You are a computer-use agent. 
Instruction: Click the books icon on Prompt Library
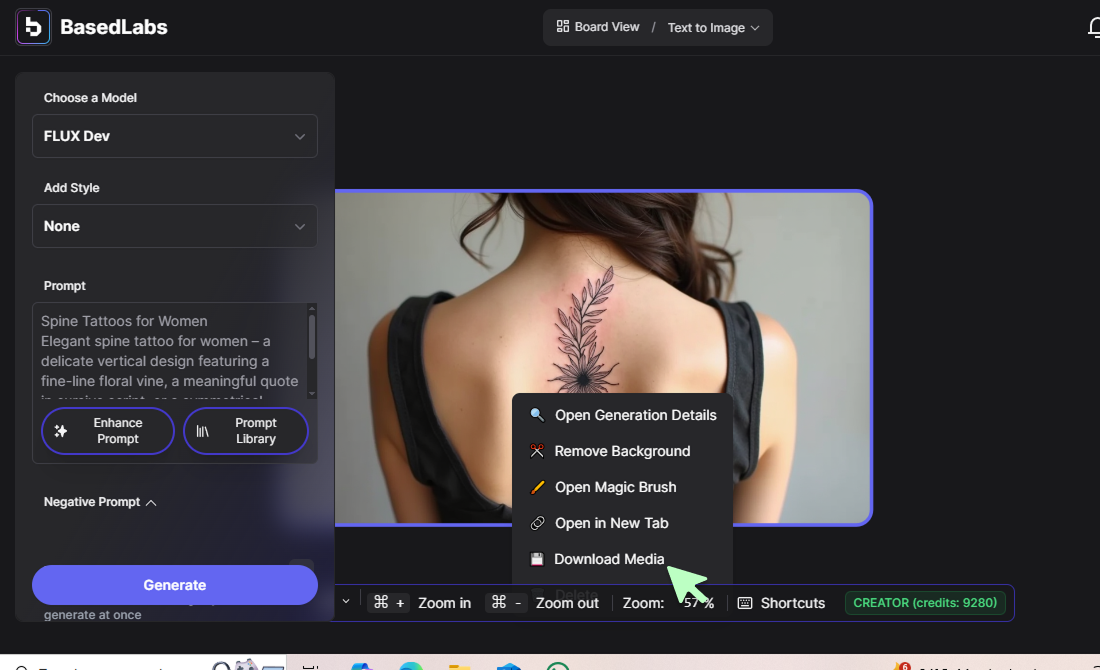coord(203,431)
